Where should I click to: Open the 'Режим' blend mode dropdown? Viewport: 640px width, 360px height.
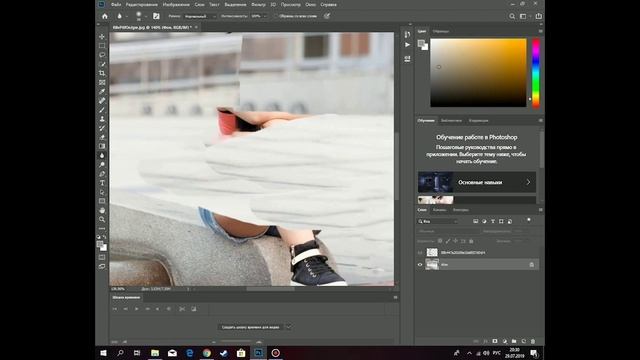[x=200, y=16]
